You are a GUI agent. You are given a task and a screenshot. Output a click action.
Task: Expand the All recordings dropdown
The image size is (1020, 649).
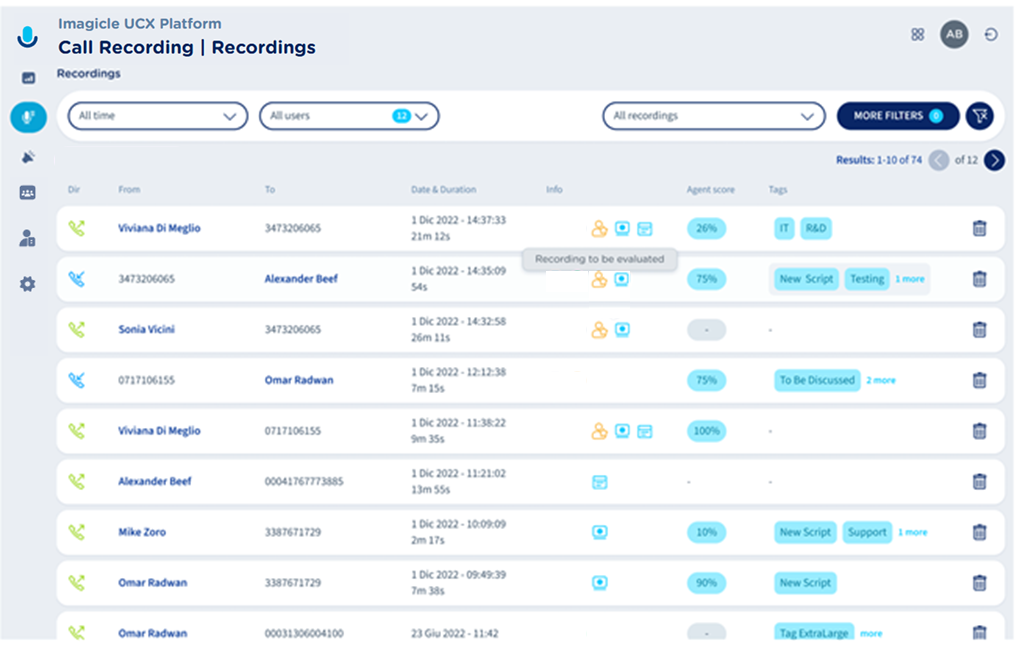pos(713,116)
